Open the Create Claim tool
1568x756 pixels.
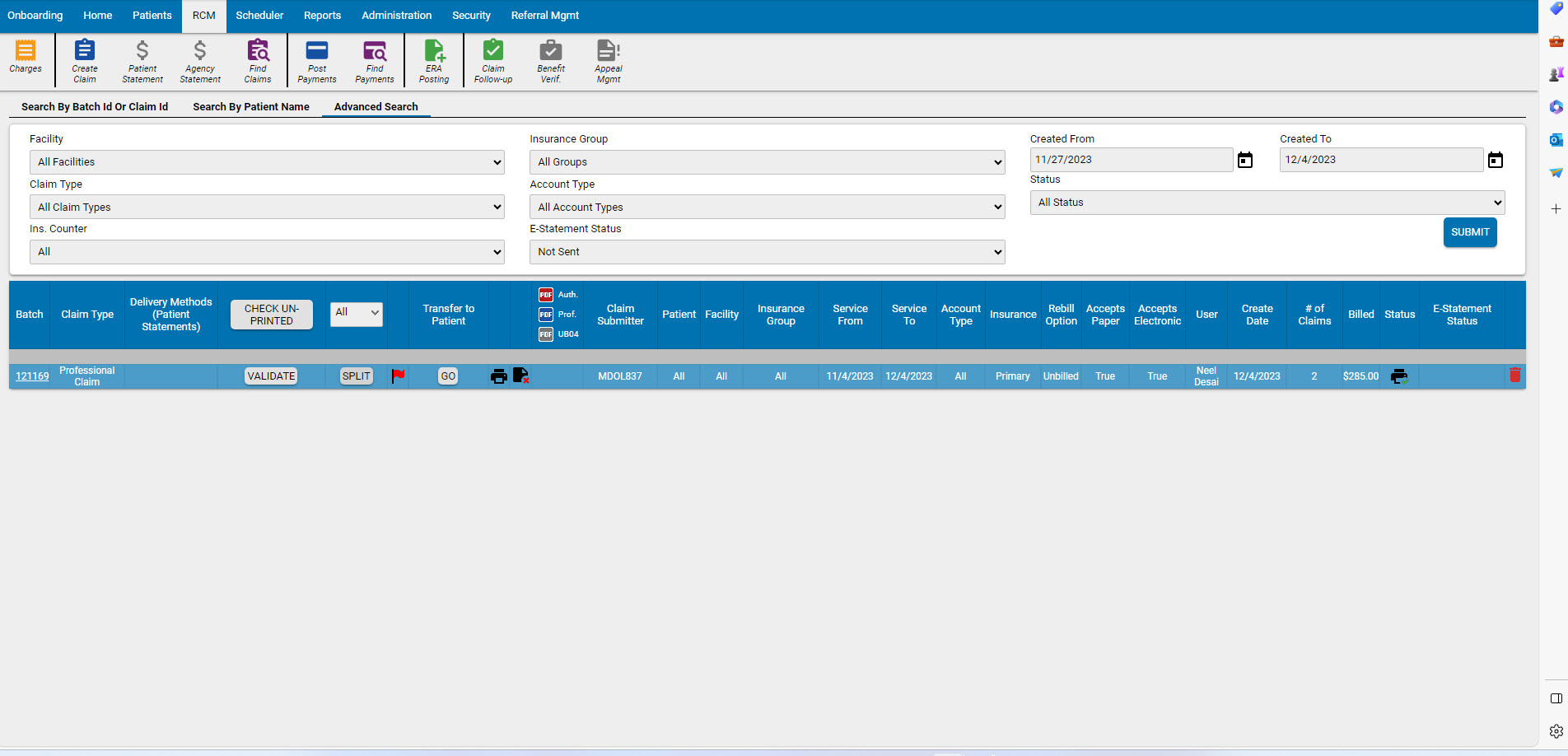click(x=84, y=60)
